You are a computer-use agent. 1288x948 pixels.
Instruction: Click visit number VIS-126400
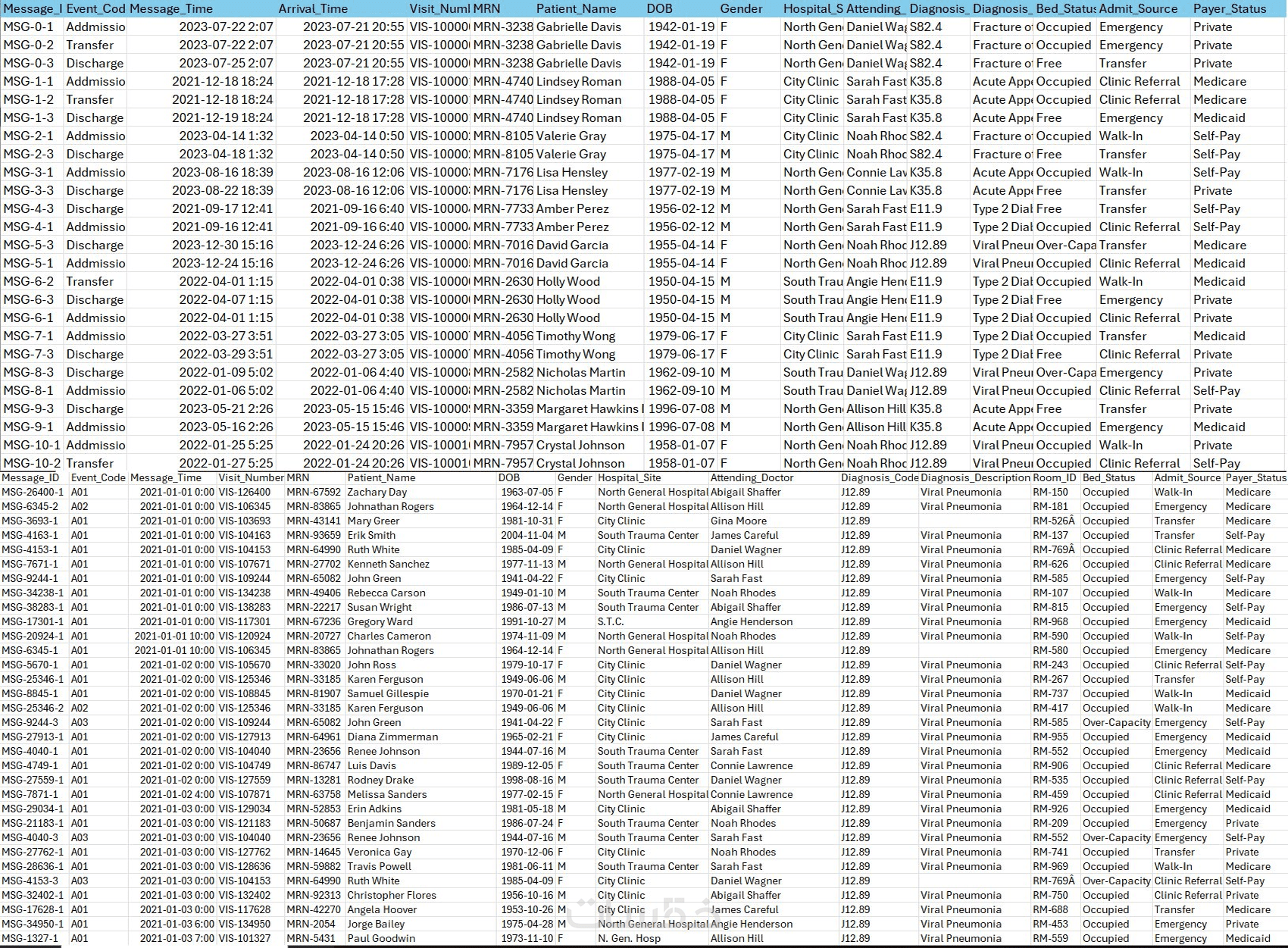click(245, 492)
